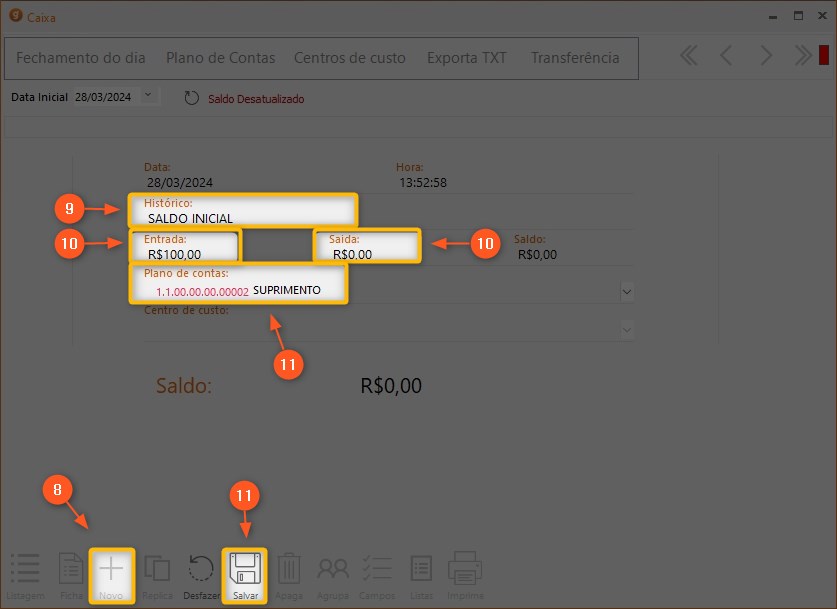Open the Fechamento do dia menu
The height and width of the screenshot is (609, 837).
[81, 58]
